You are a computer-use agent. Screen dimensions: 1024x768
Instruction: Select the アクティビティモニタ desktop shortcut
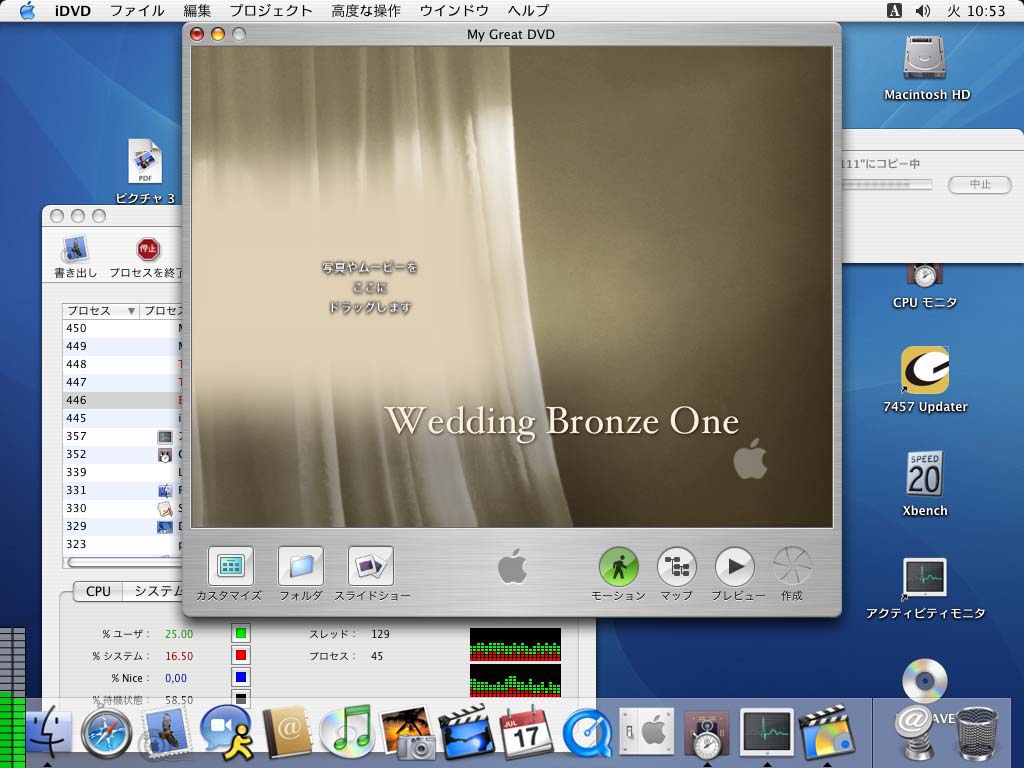tap(925, 578)
